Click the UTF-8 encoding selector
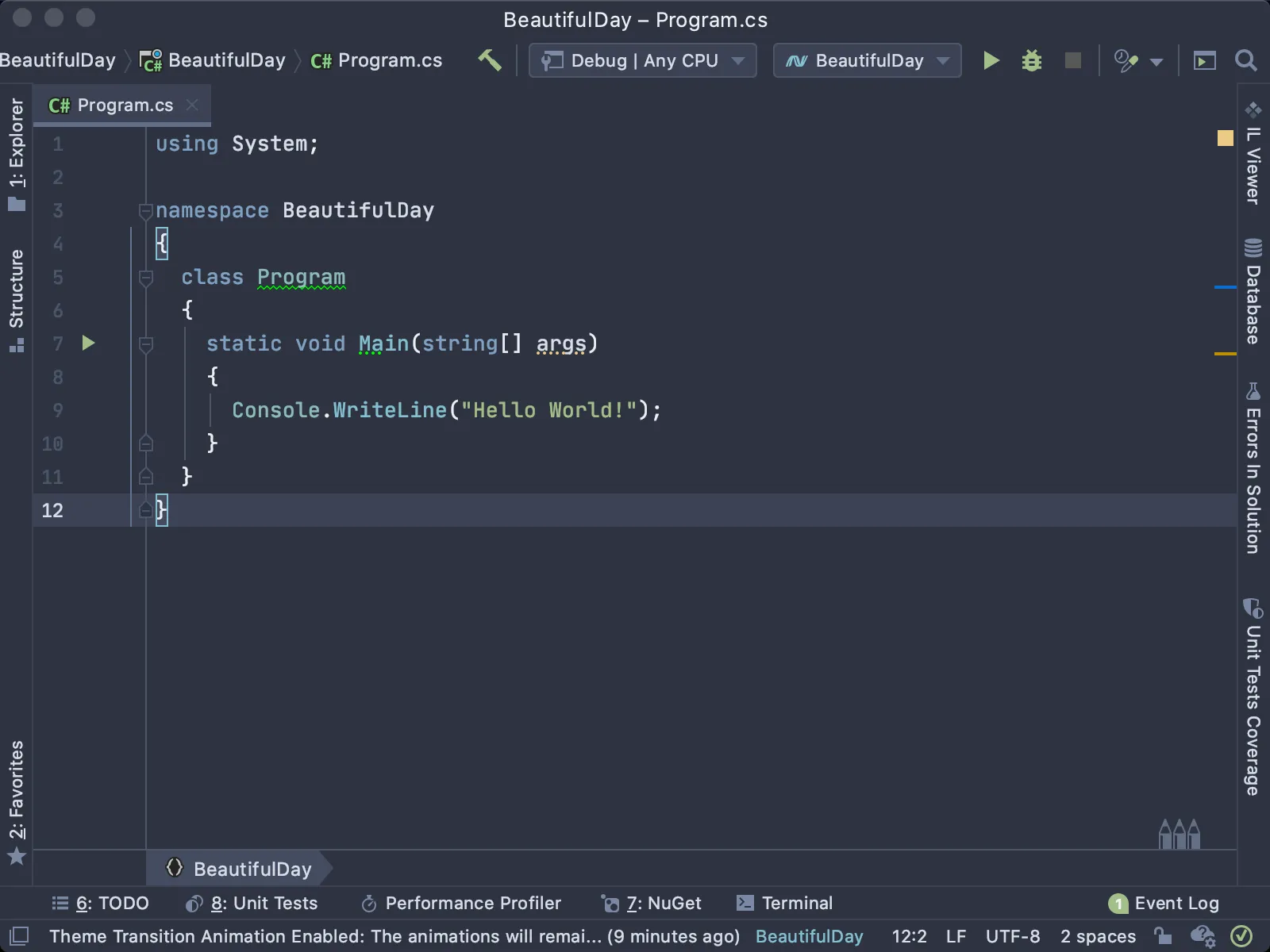 coord(1012,936)
